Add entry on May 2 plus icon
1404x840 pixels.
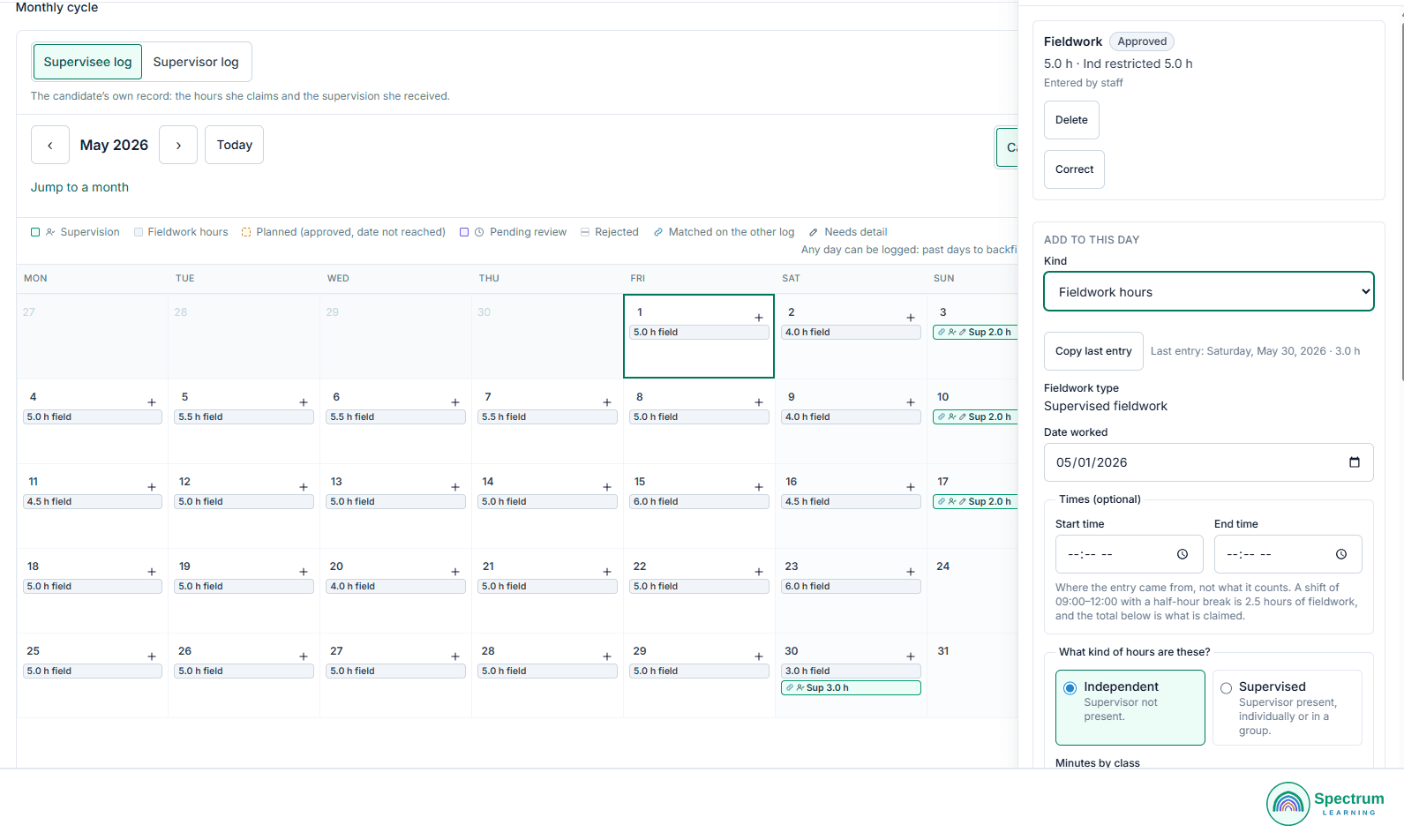pos(911,318)
